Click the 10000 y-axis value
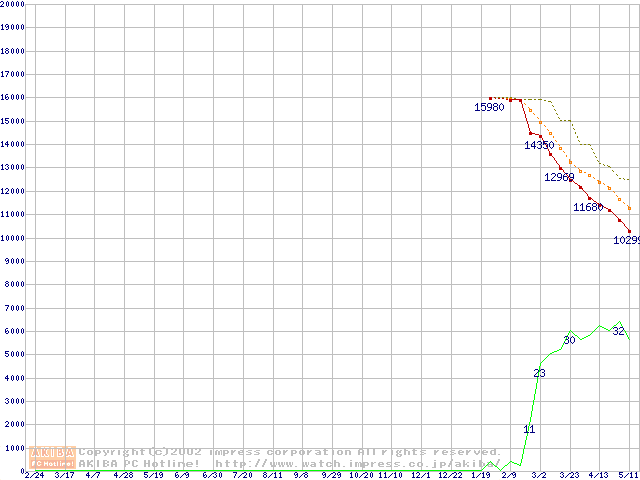This screenshot has width=640, height=480. coord(12,238)
